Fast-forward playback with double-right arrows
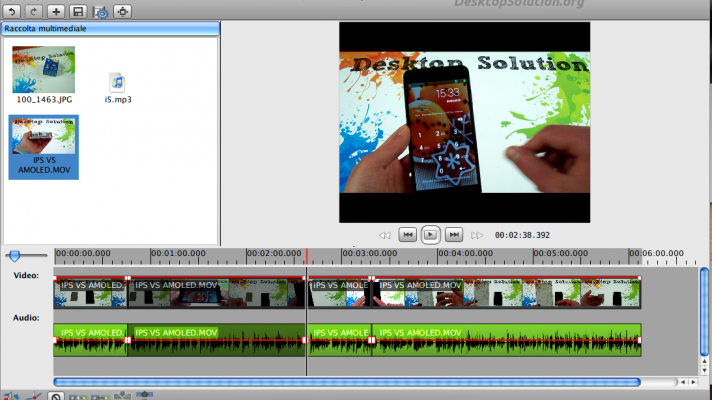712x400 pixels. [x=476, y=235]
